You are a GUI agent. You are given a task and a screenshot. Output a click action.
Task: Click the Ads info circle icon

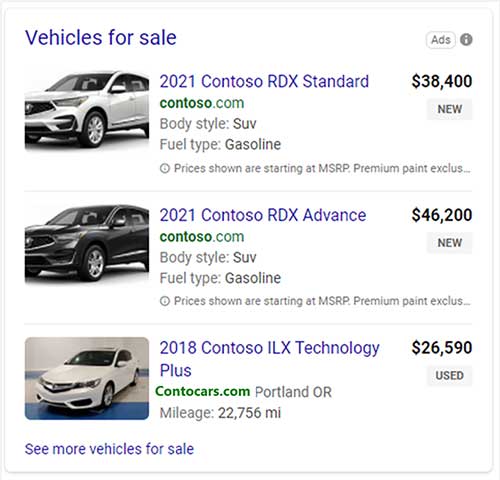[466, 40]
